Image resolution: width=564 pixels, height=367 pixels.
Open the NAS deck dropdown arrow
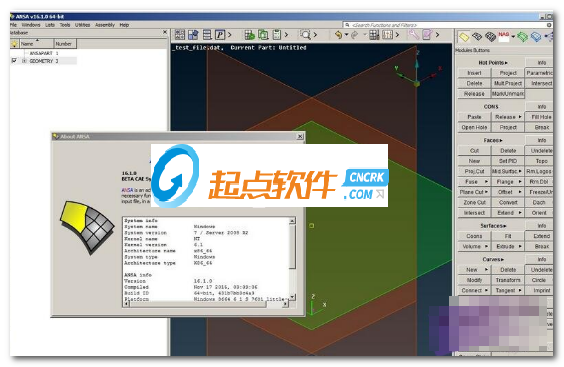(x=513, y=36)
